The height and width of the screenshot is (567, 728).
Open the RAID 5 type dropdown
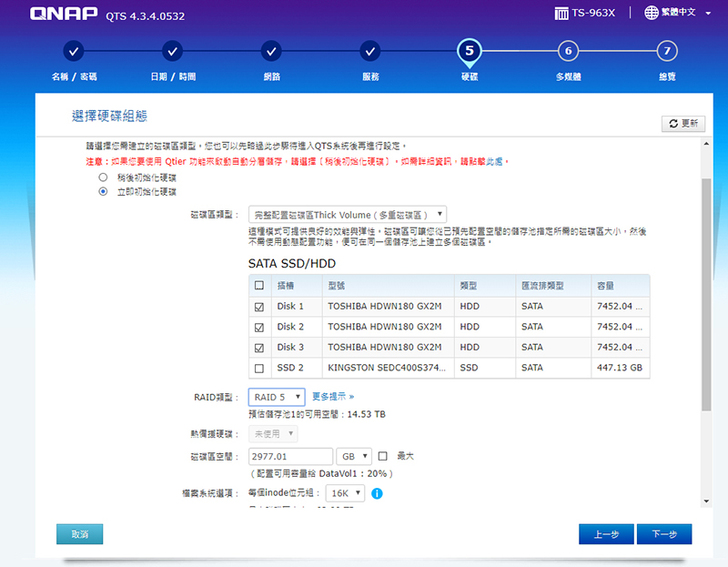(276, 397)
